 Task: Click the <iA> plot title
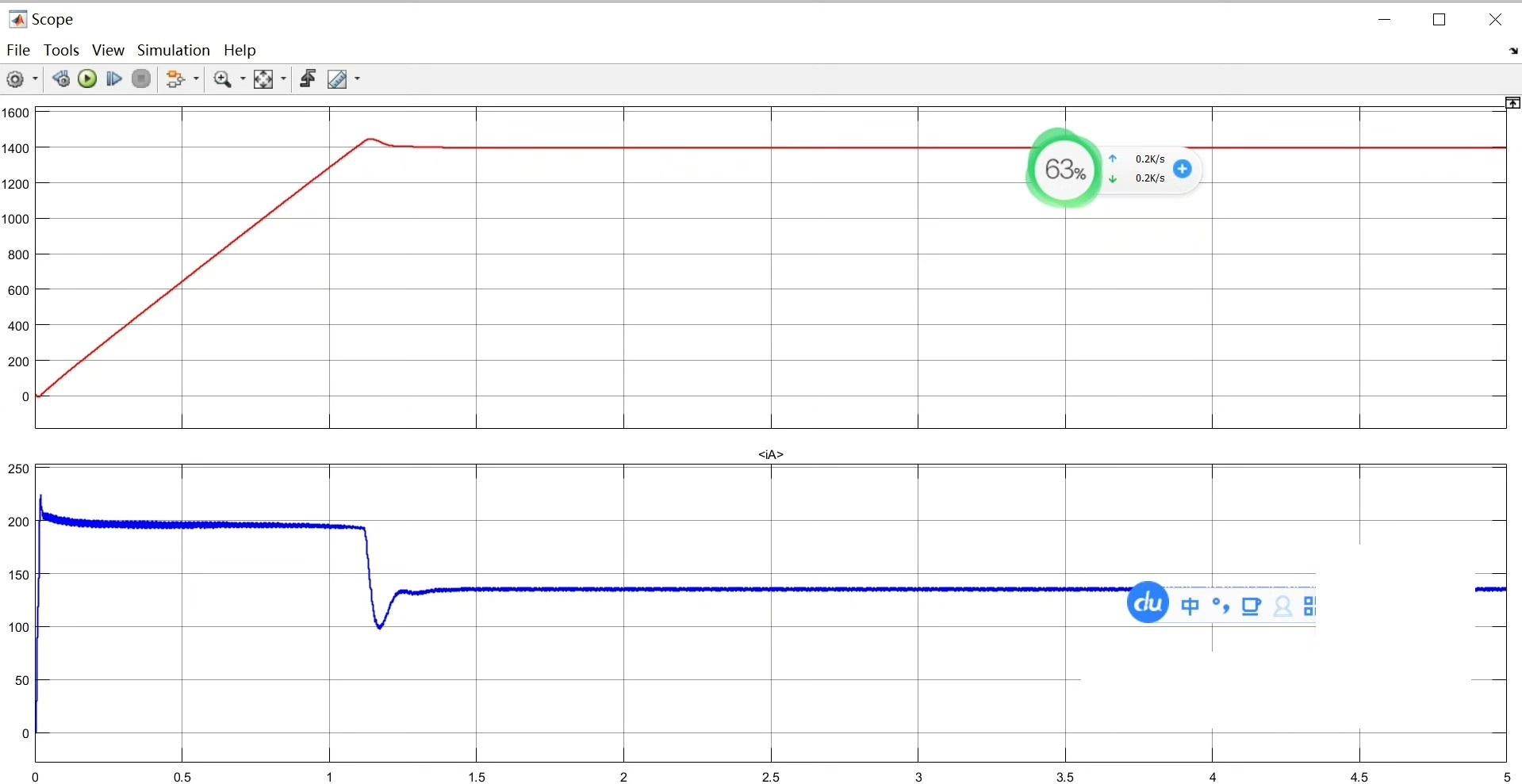[x=771, y=454]
